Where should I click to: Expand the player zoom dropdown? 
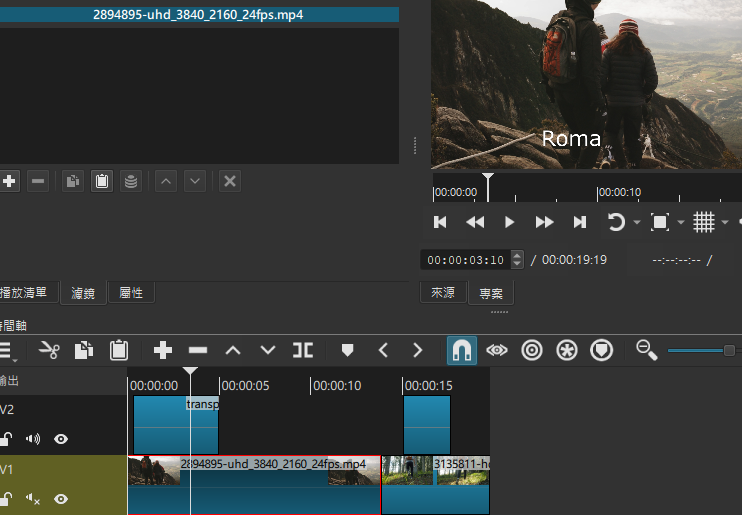coord(681,222)
